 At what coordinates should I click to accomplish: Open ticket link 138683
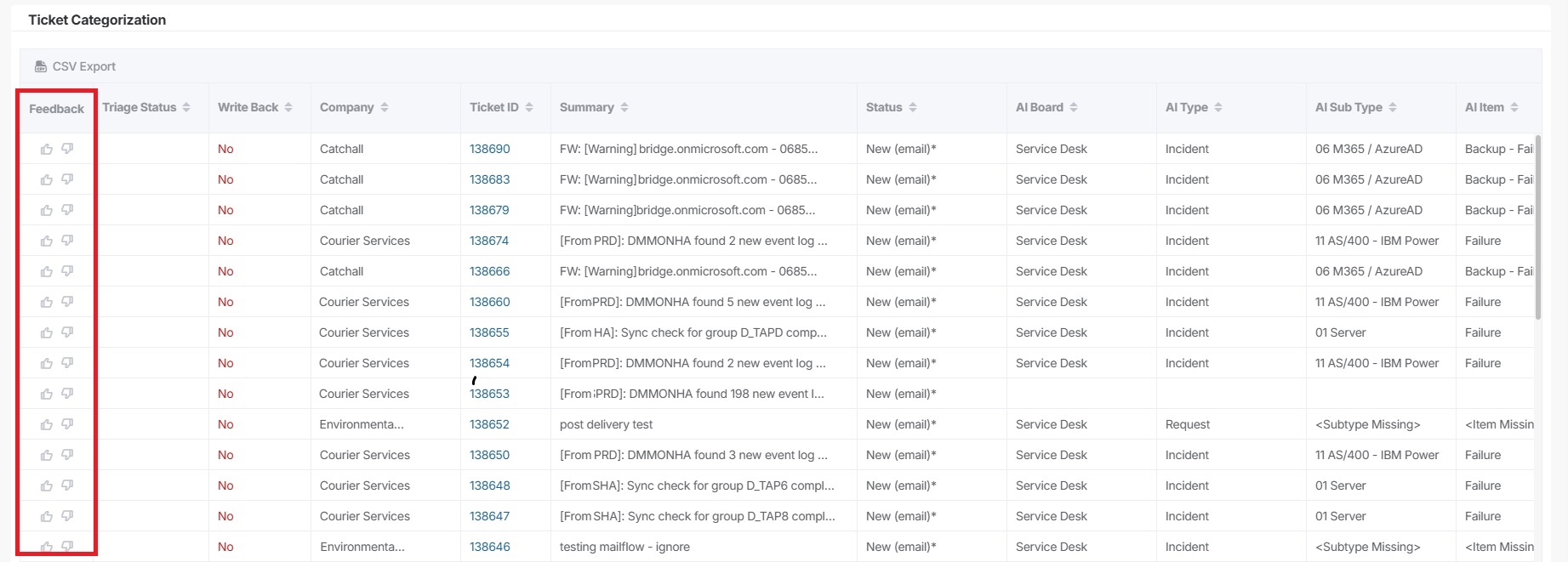click(490, 179)
